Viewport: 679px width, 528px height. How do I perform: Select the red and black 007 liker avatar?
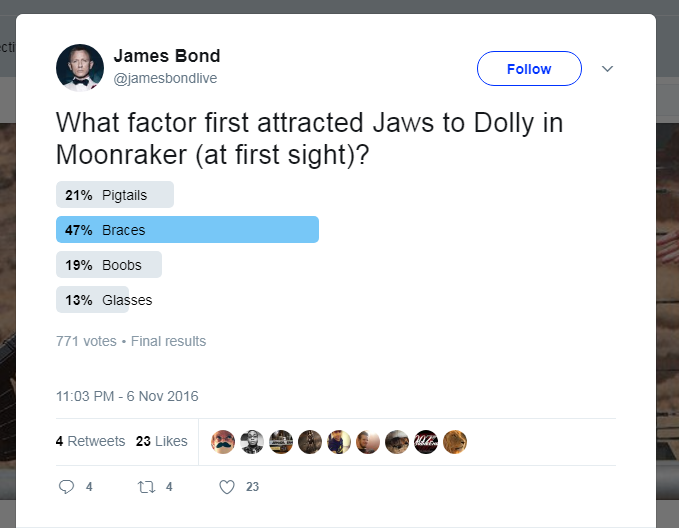(426, 442)
